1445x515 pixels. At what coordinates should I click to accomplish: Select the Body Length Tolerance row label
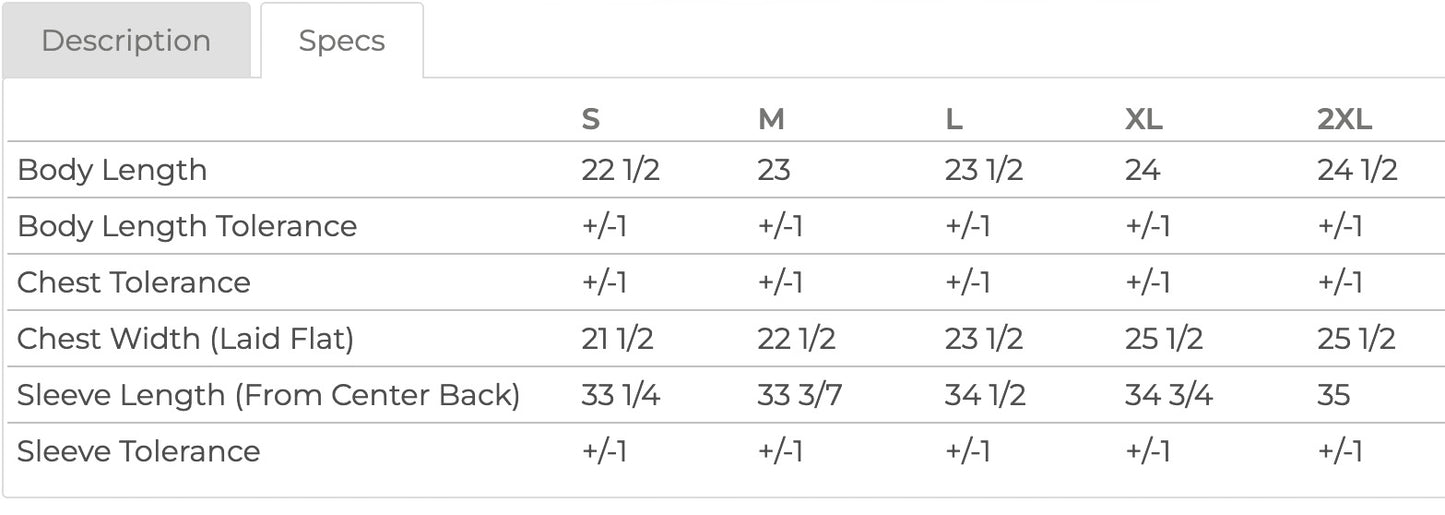tap(187, 226)
